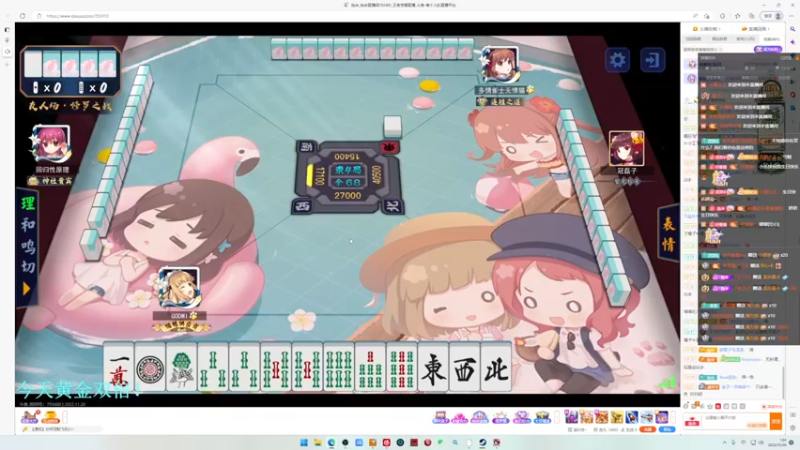View top opponent's avatar profile

tap(500, 65)
